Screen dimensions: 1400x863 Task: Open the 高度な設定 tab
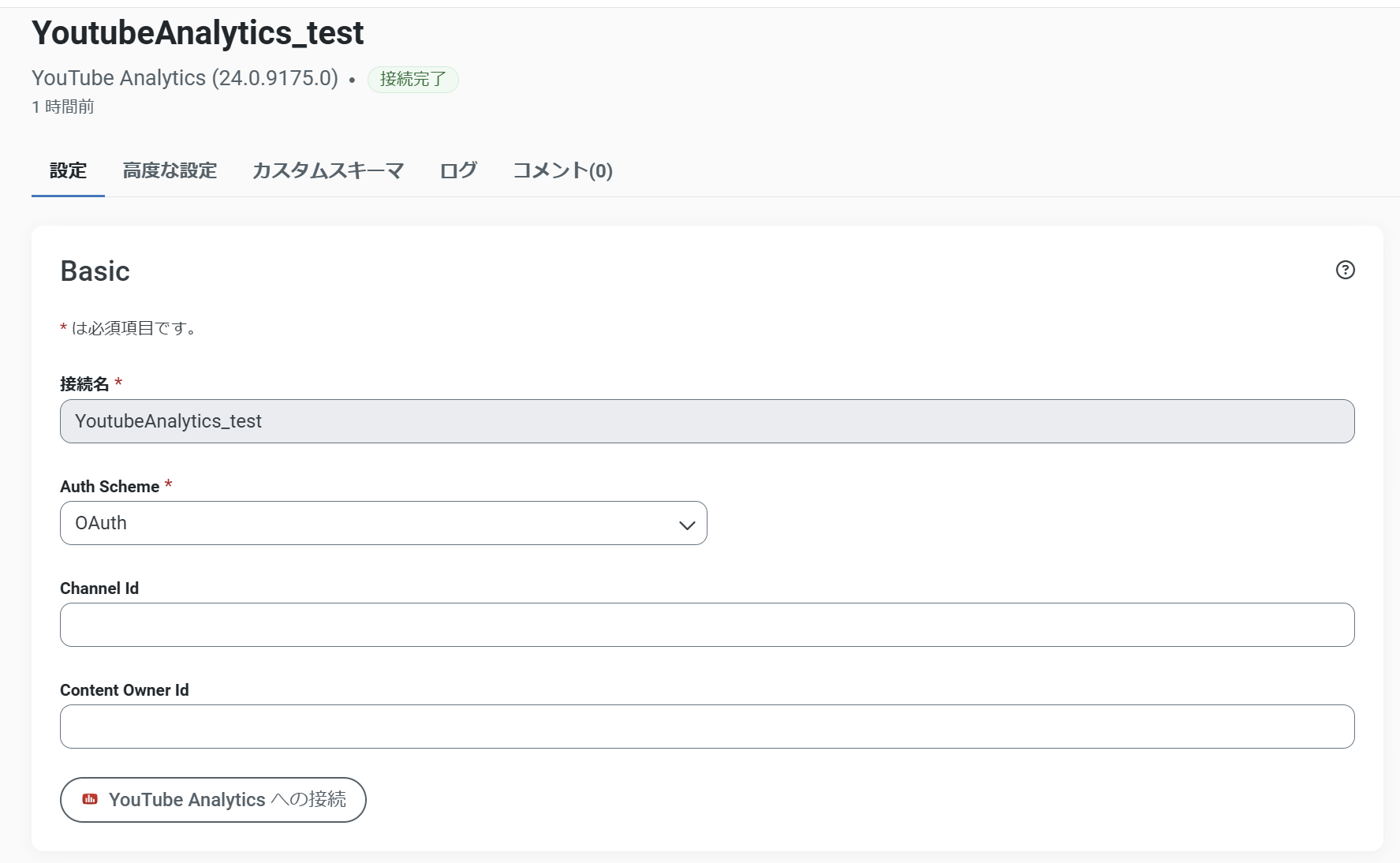coord(170,171)
